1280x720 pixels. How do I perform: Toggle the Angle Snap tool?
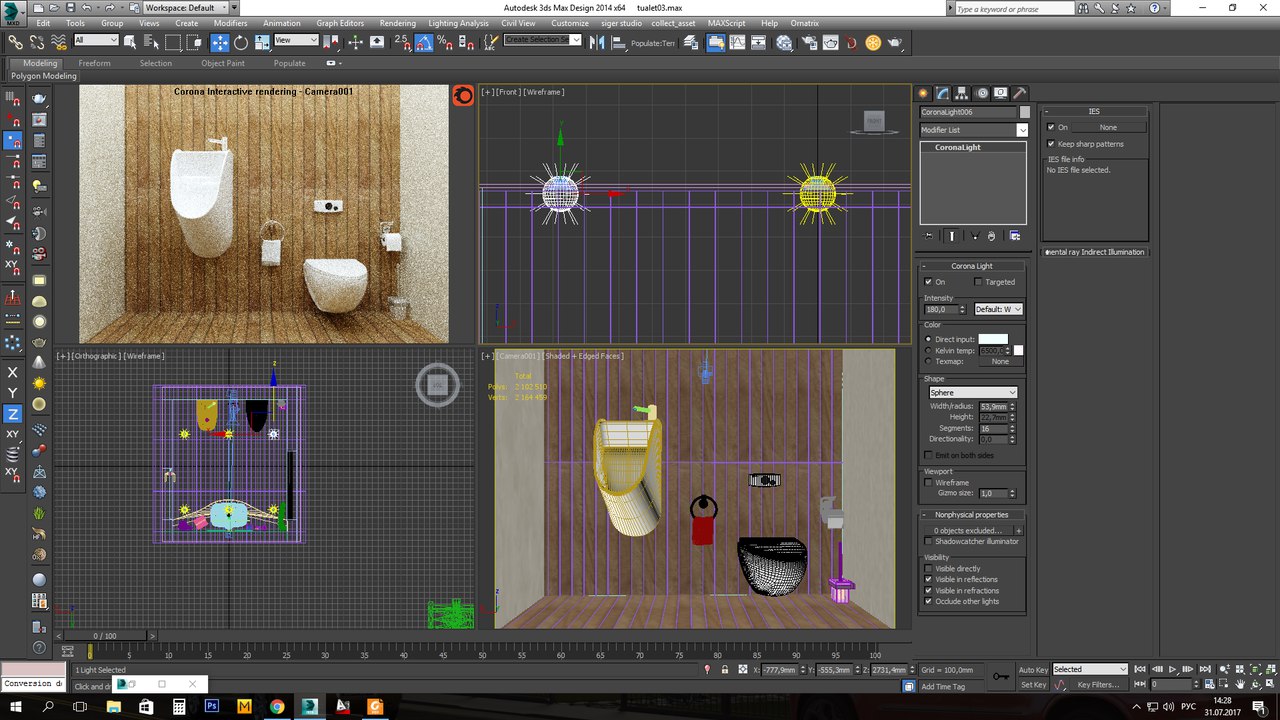[x=423, y=42]
